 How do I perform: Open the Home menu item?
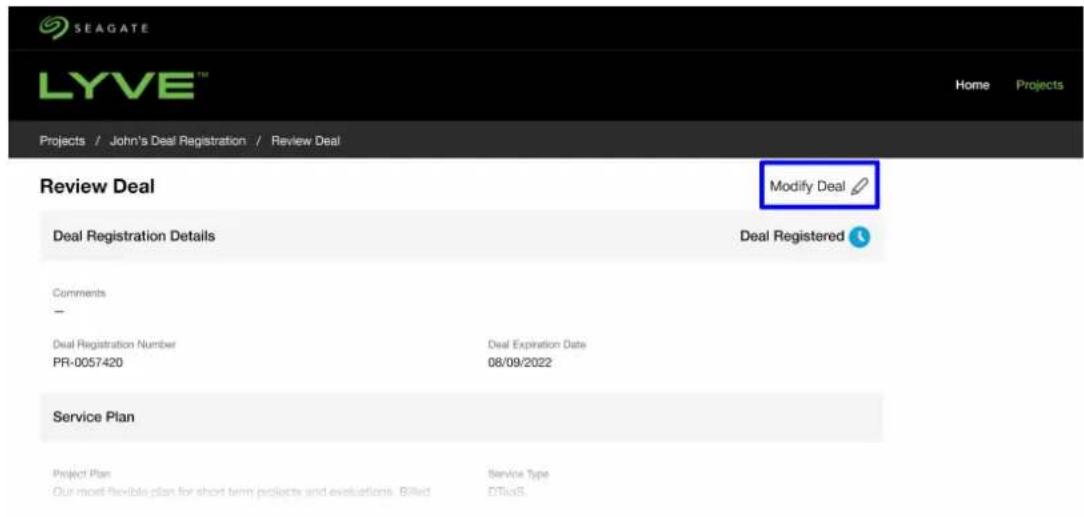click(972, 85)
